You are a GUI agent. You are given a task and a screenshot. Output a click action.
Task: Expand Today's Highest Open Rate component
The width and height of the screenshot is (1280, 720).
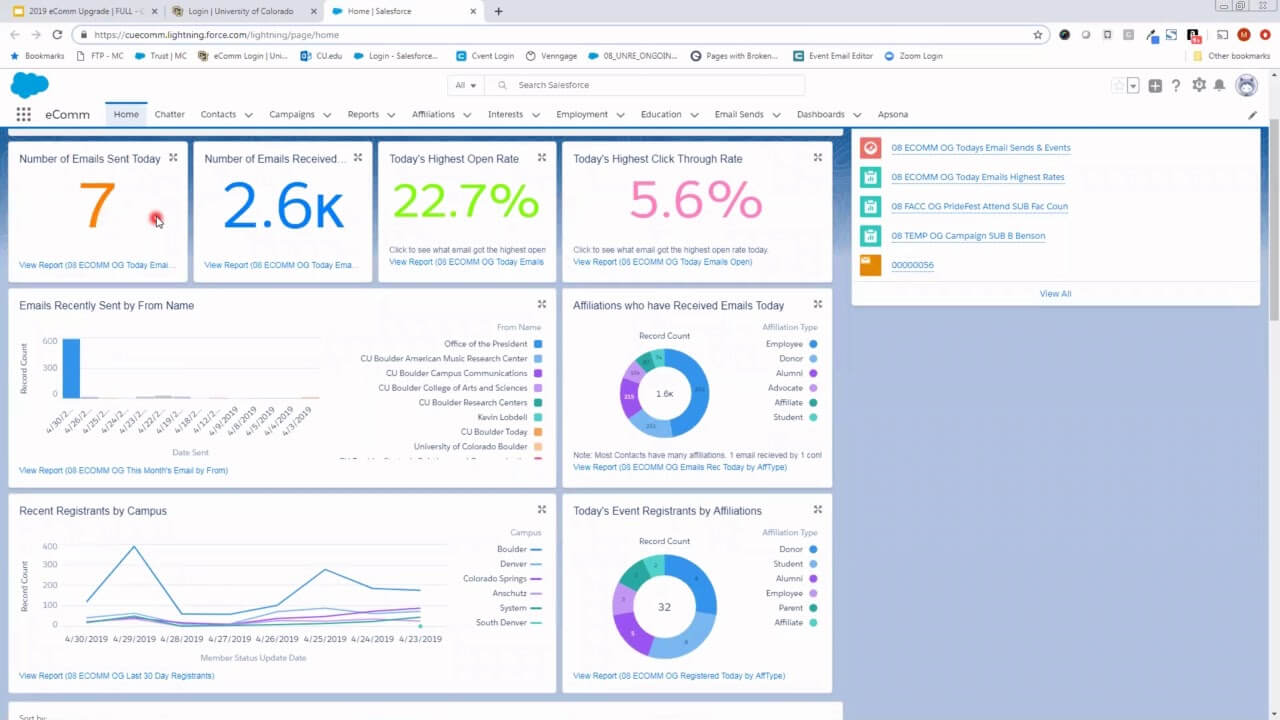point(542,158)
